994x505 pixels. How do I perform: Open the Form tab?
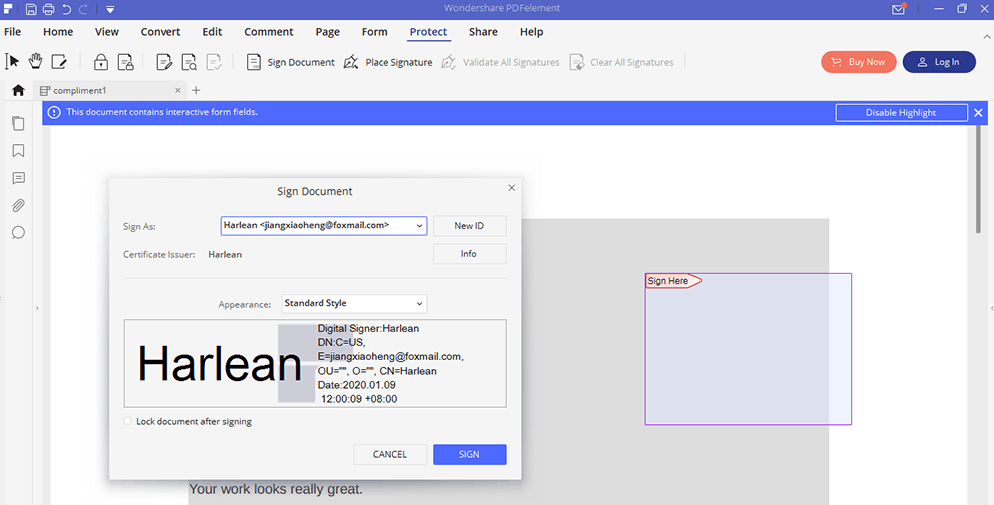(x=375, y=32)
